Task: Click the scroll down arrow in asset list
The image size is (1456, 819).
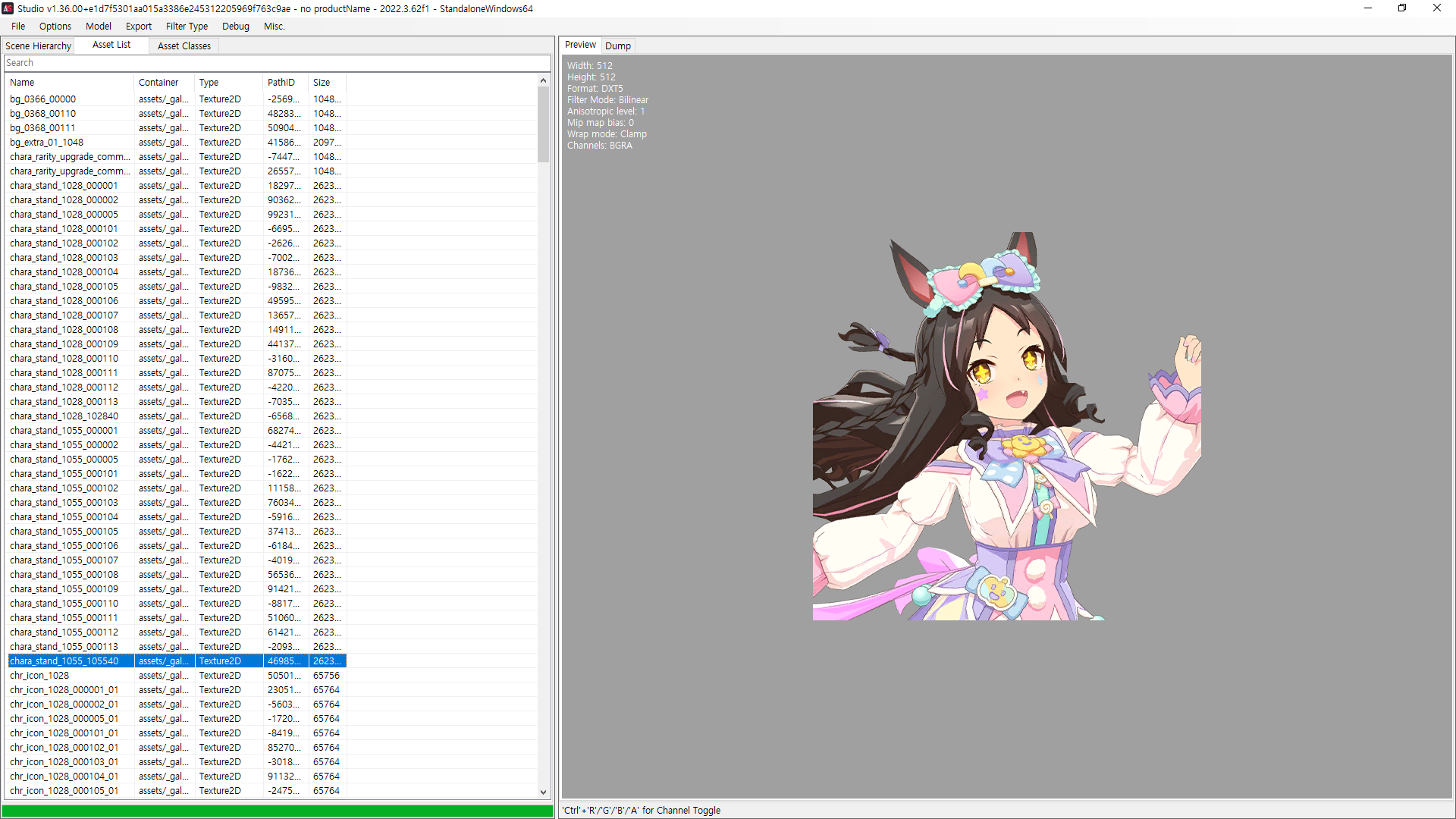Action: pyautogui.click(x=543, y=792)
